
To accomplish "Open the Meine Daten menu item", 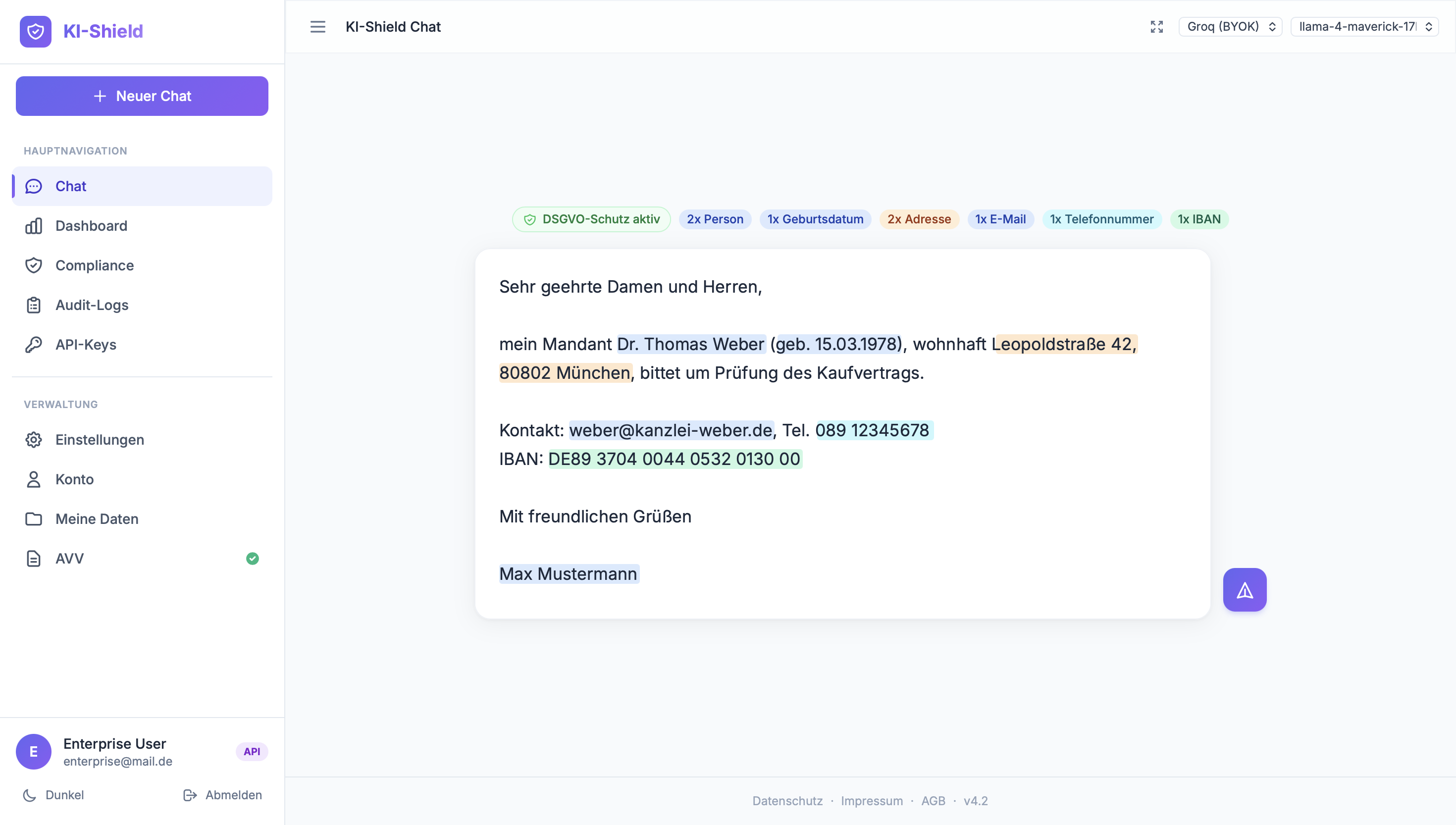I will pos(97,519).
